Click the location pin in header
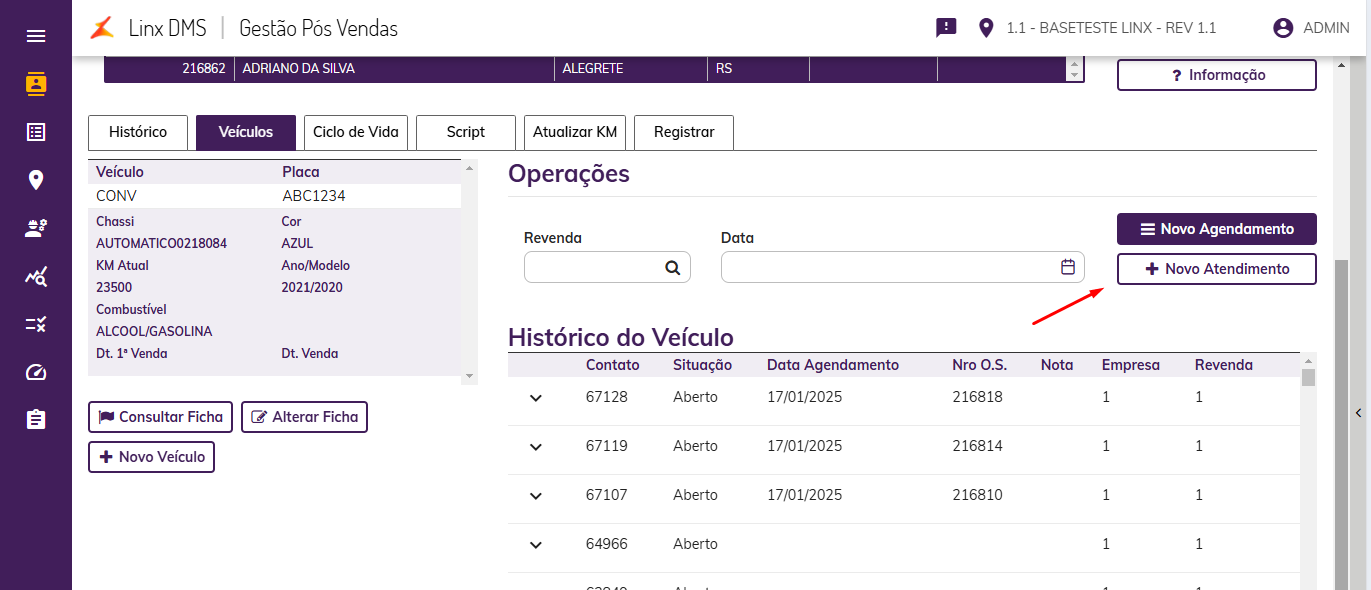 (986, 28)
